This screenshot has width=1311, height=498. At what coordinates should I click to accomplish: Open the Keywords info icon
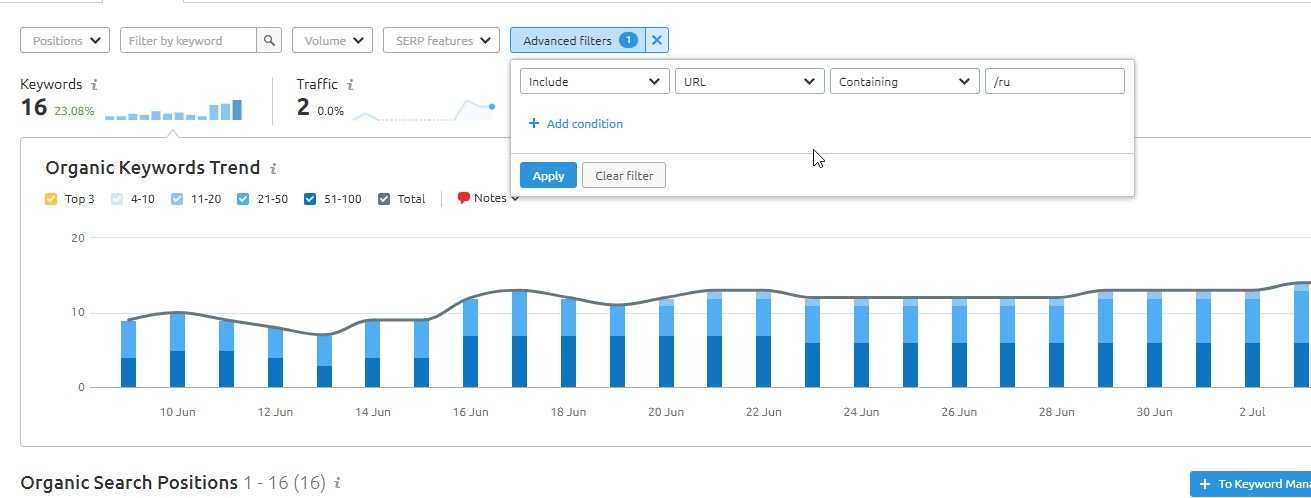tap(94, 85)
